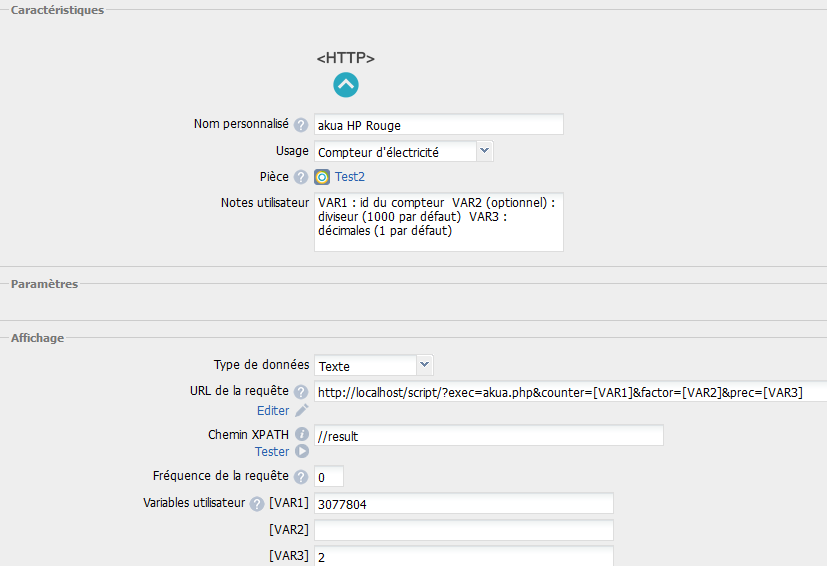Click the Editer link
This screenshot has height=566, width=827.
tap(273, 411)
